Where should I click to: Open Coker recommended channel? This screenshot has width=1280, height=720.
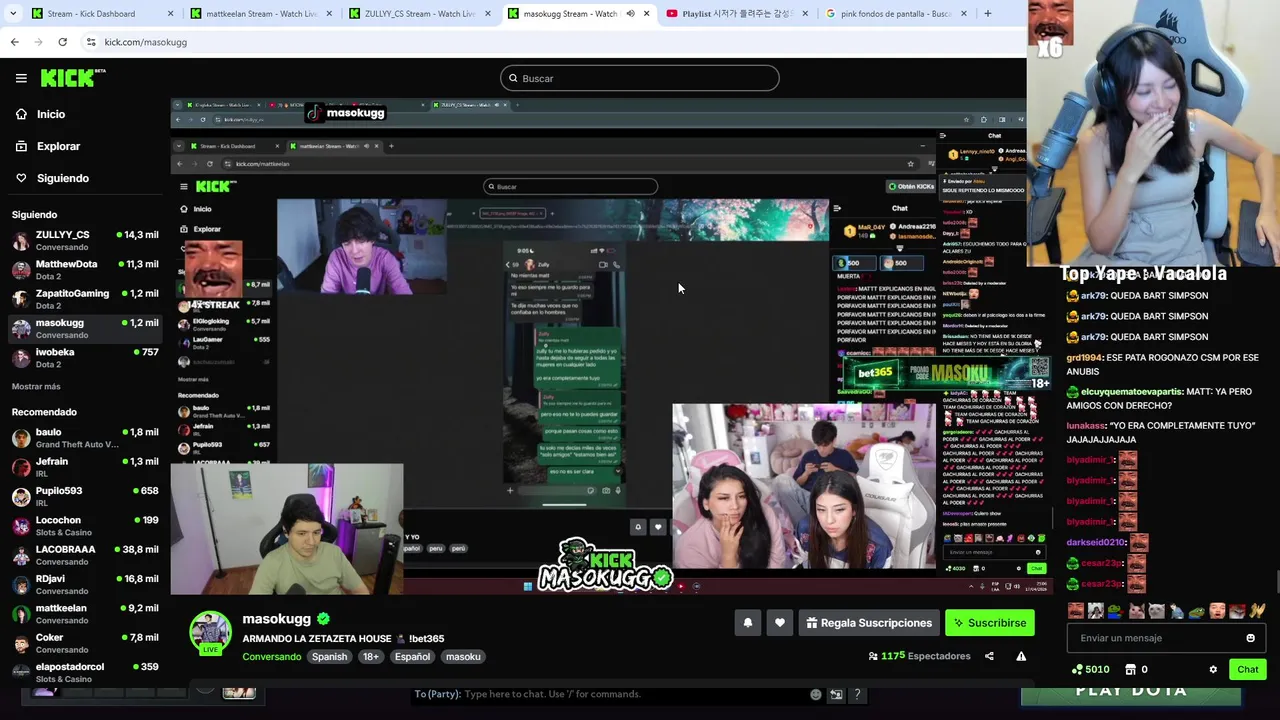[x=84, y=642]
